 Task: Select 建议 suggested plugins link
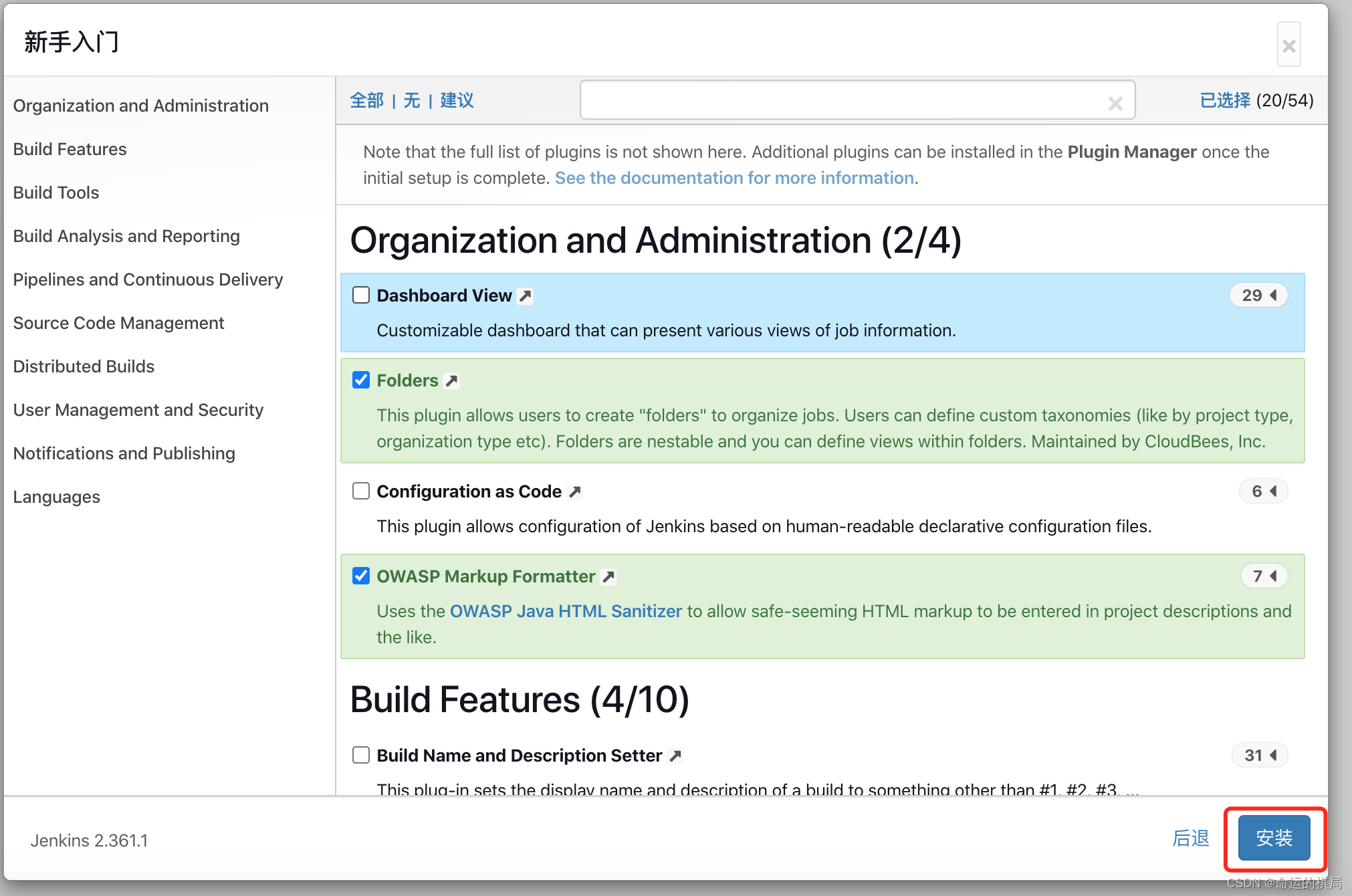pos(457,100)
